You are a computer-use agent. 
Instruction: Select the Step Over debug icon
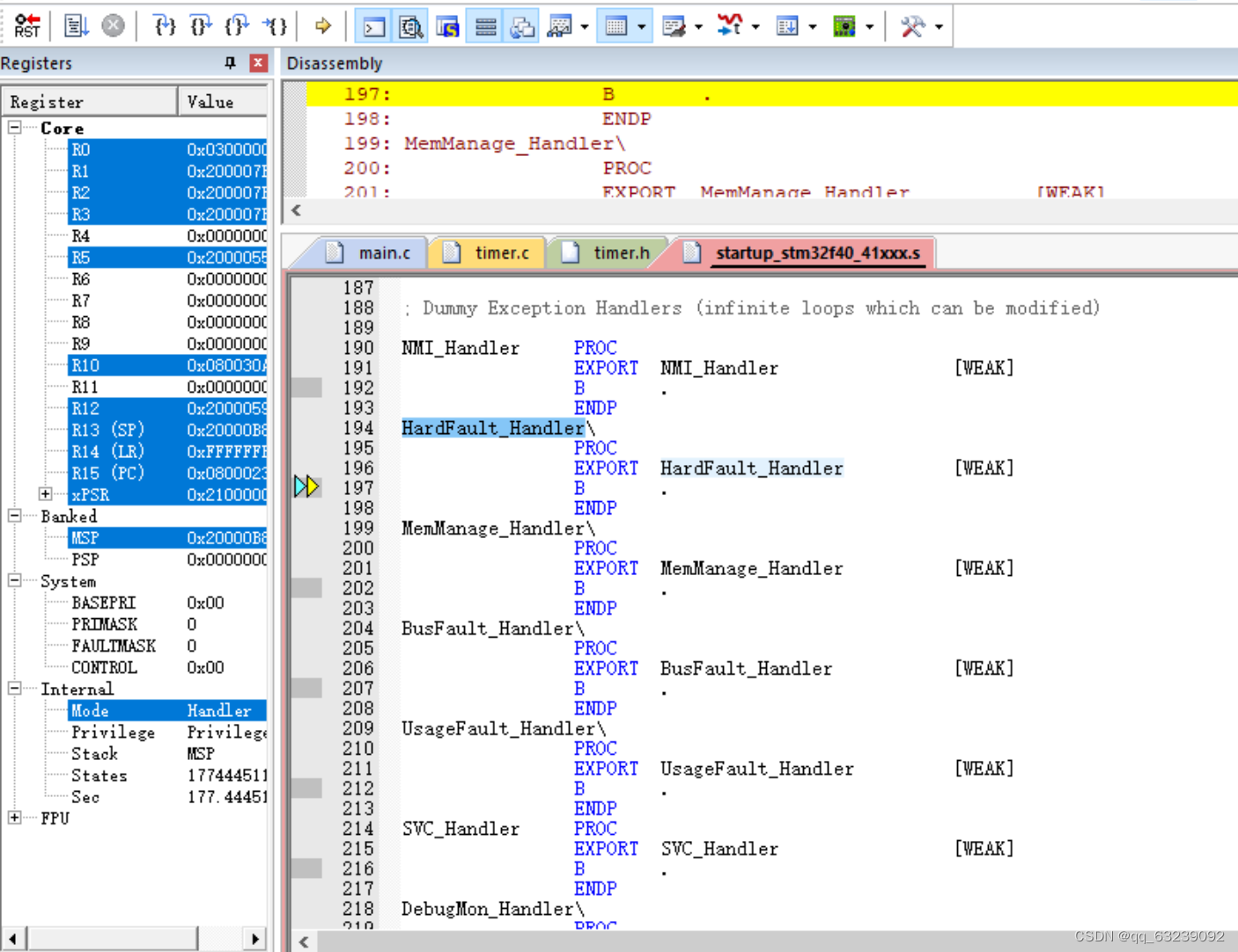[200, 26]
